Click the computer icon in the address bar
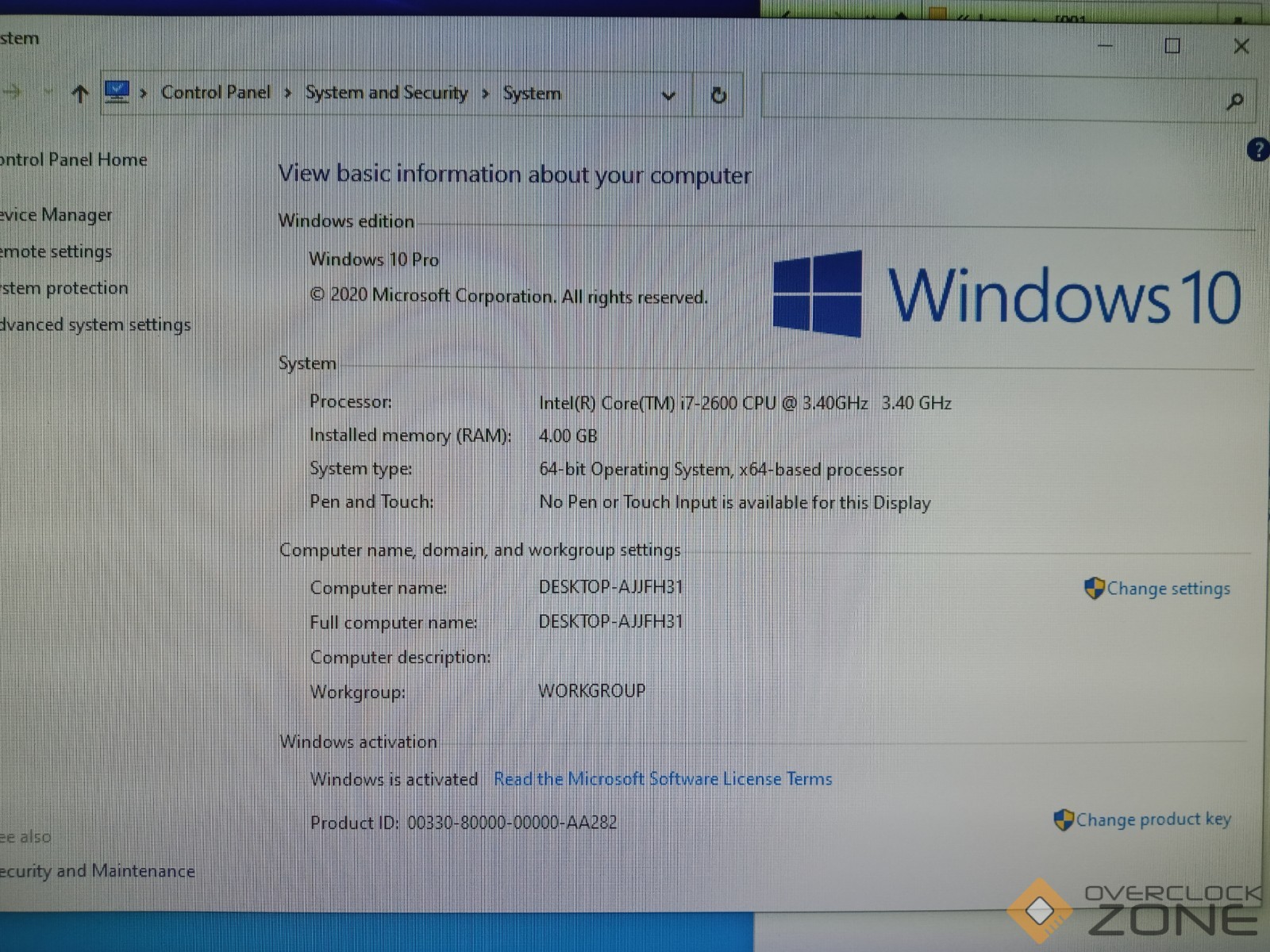The image size is (1270, 952). click(117, 92)
